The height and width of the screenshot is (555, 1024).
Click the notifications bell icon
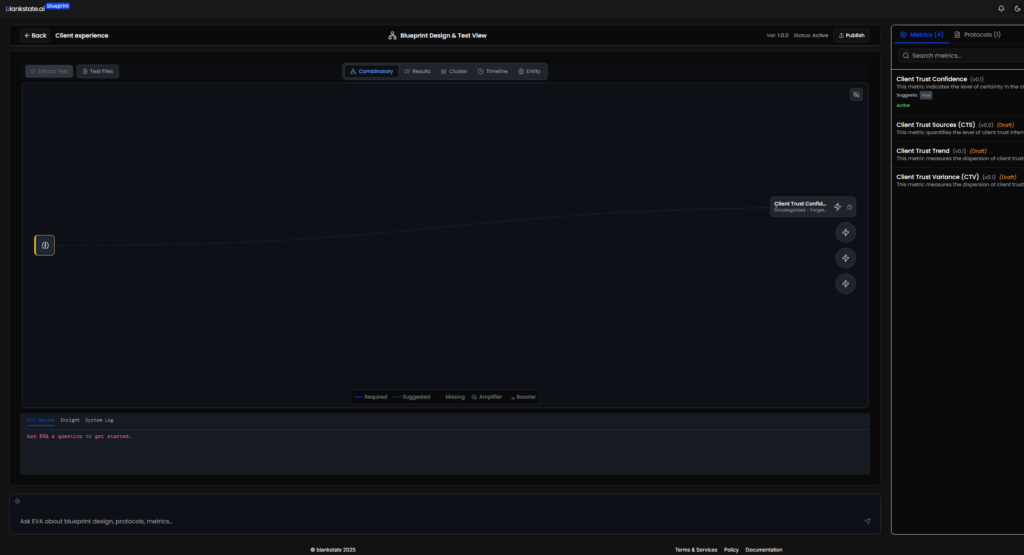[x=1001, y=8]
